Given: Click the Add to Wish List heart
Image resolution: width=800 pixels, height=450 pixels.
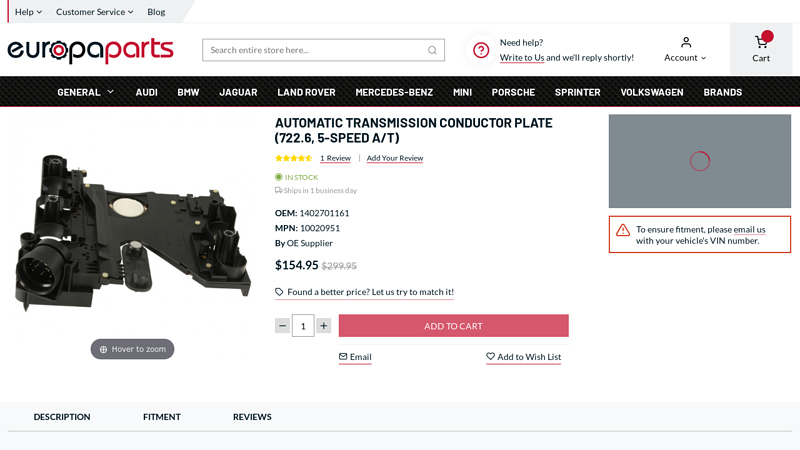Looking at the screenshot, I should 491,357.
